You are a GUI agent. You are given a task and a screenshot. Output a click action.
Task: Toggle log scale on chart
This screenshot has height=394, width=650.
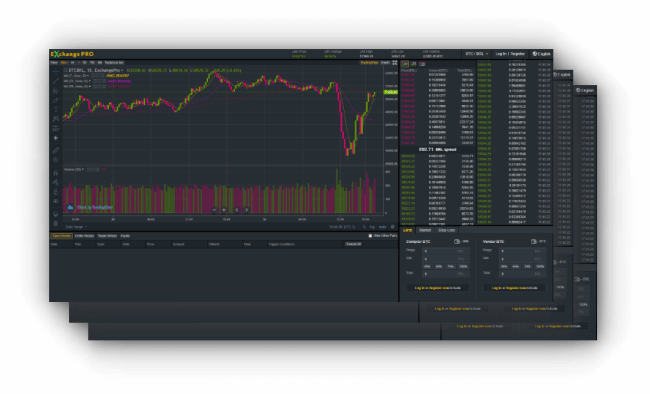tap(372, 227)
